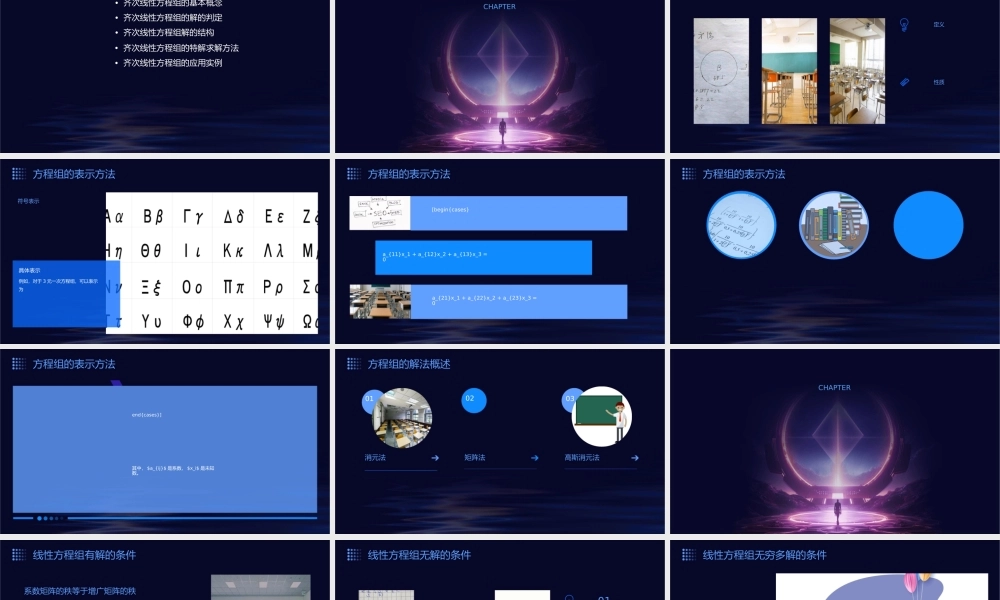The width and height of the screenshot is (1000, 600).
Task: Click the 符号表示 label
Action: [28, 201]
